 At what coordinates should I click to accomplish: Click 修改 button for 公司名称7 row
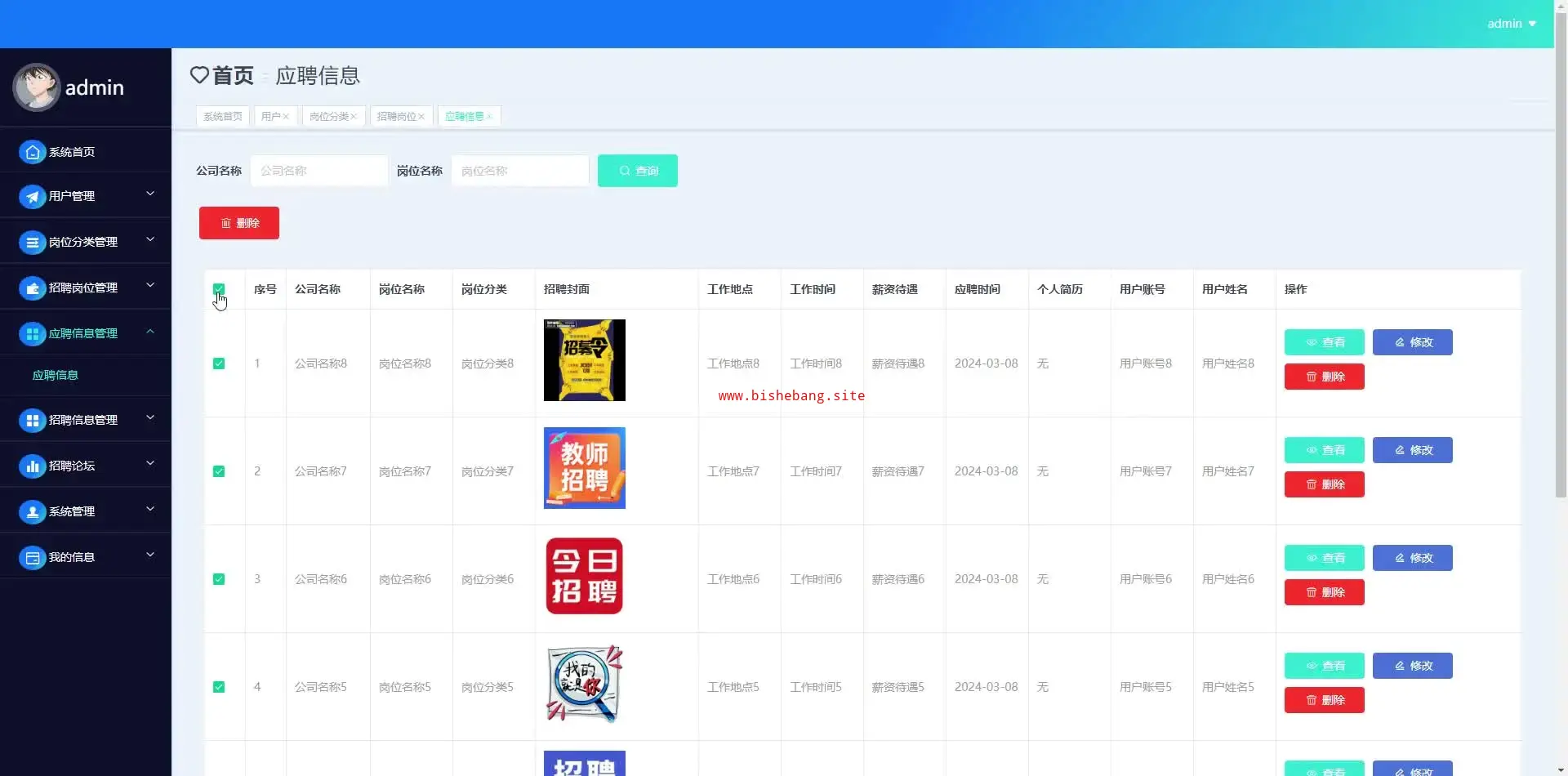pyautogui.click(x=1412, y=450)
